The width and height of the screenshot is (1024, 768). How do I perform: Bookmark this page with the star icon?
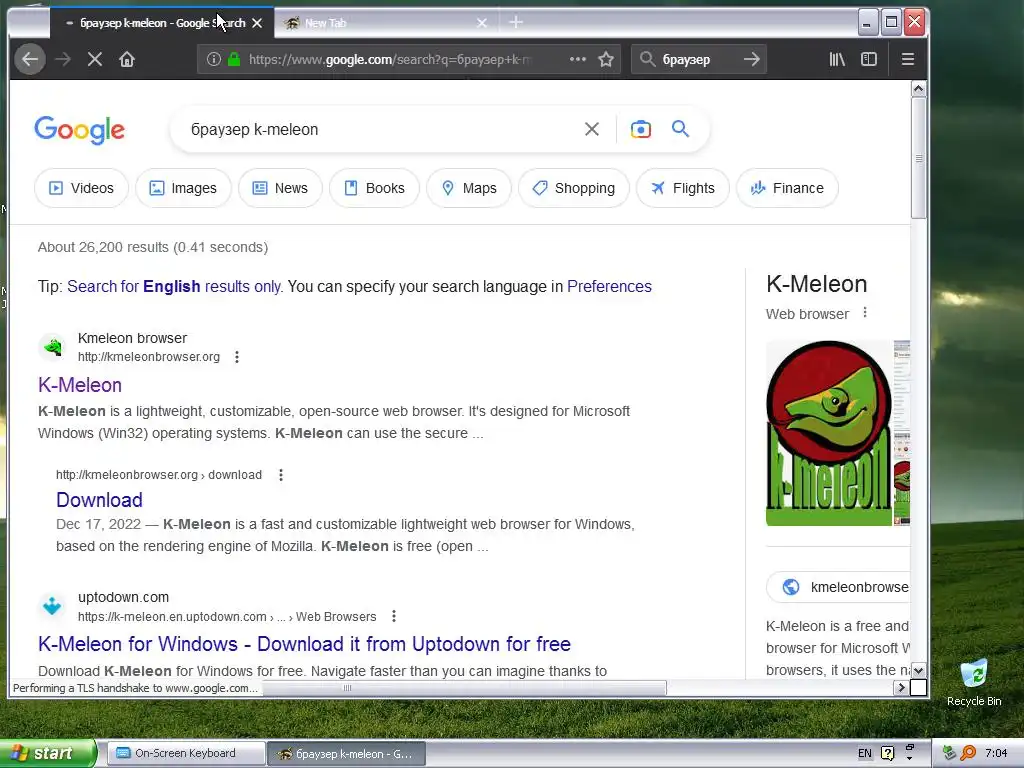click(606, 59)
